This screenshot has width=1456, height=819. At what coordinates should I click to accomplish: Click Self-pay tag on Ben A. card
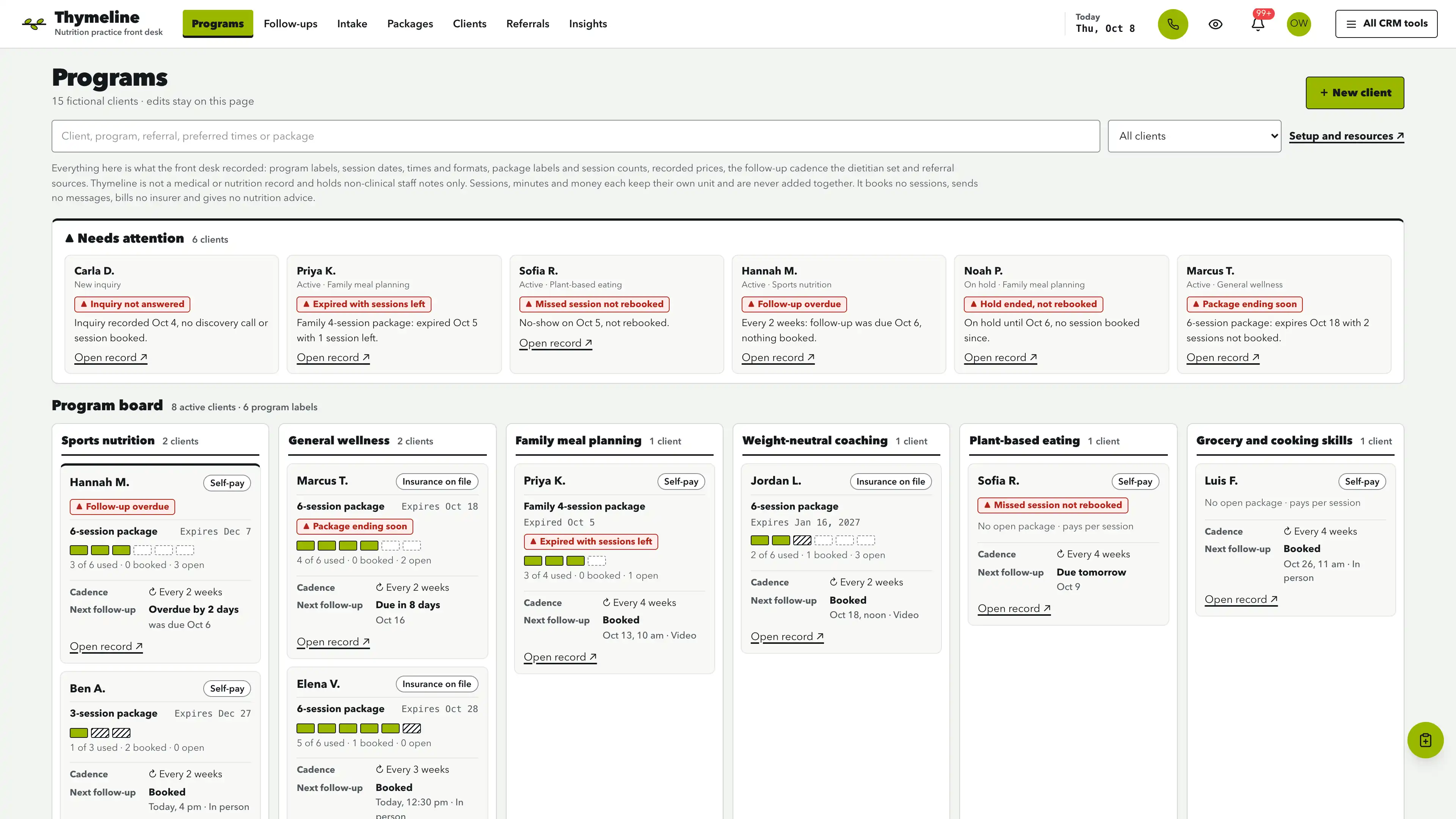pyautogui.click(x=227, y=689)
